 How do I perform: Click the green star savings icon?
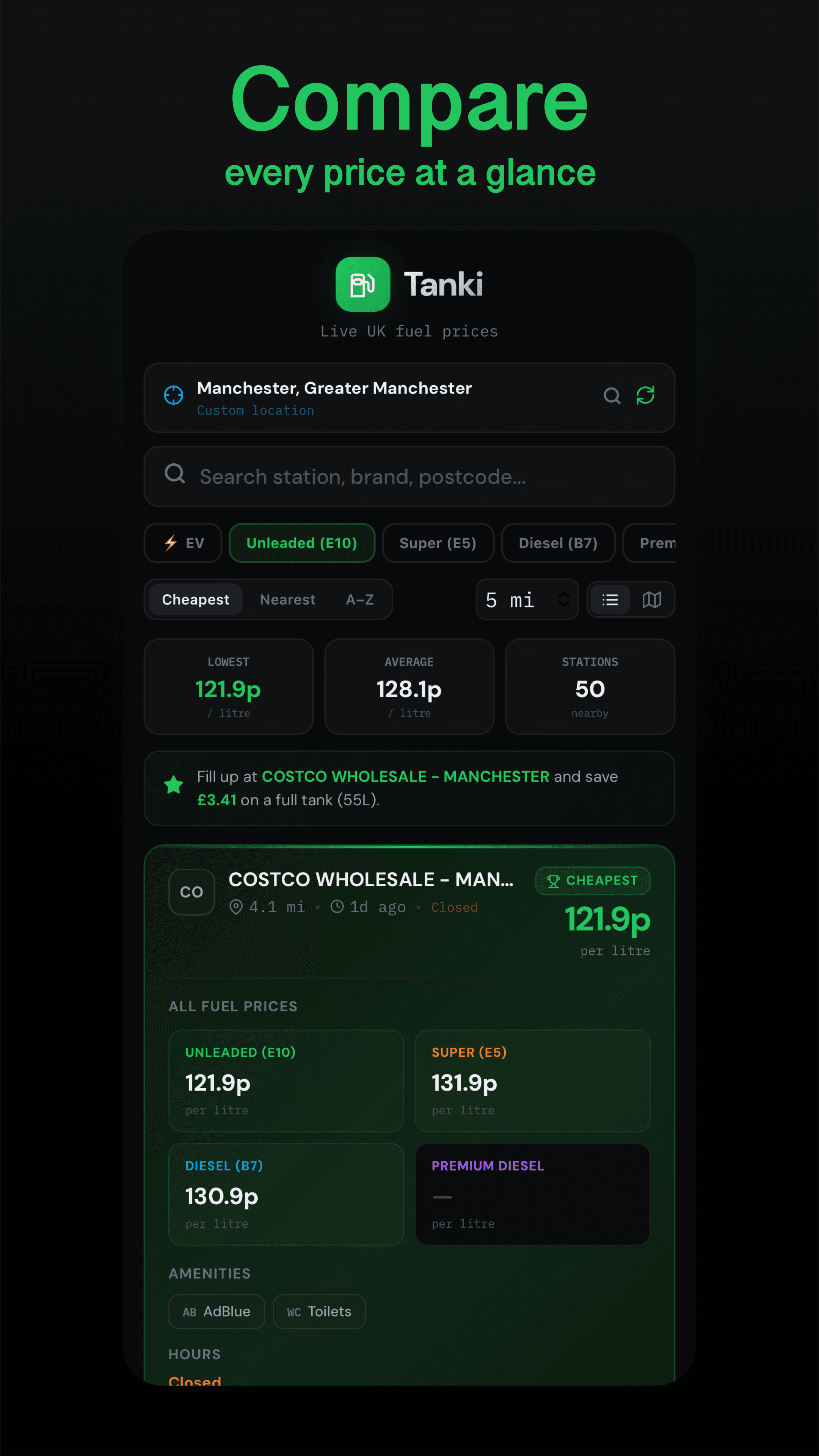click(174, 784)
